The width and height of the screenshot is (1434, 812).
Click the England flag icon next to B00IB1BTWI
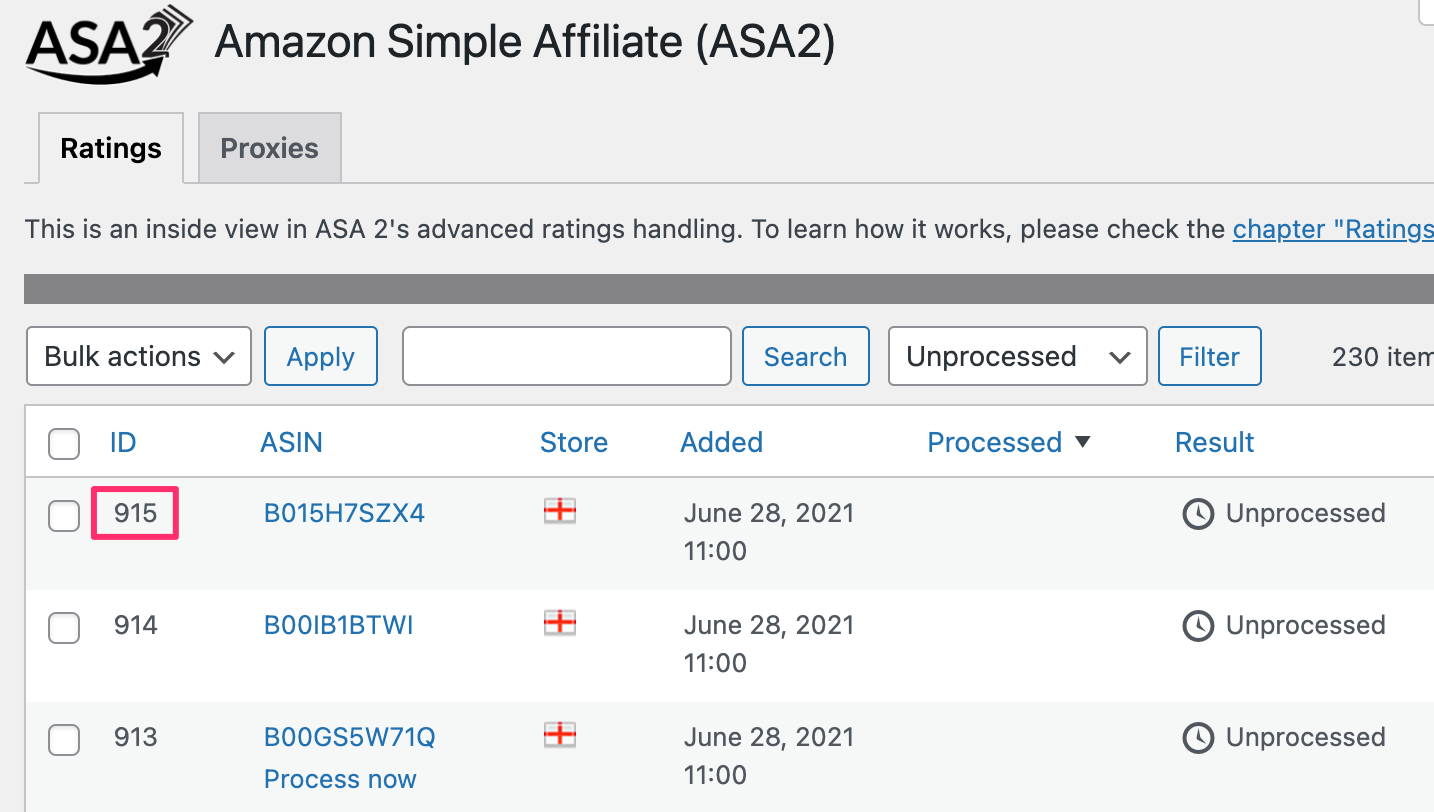click(x=559, y=623)
